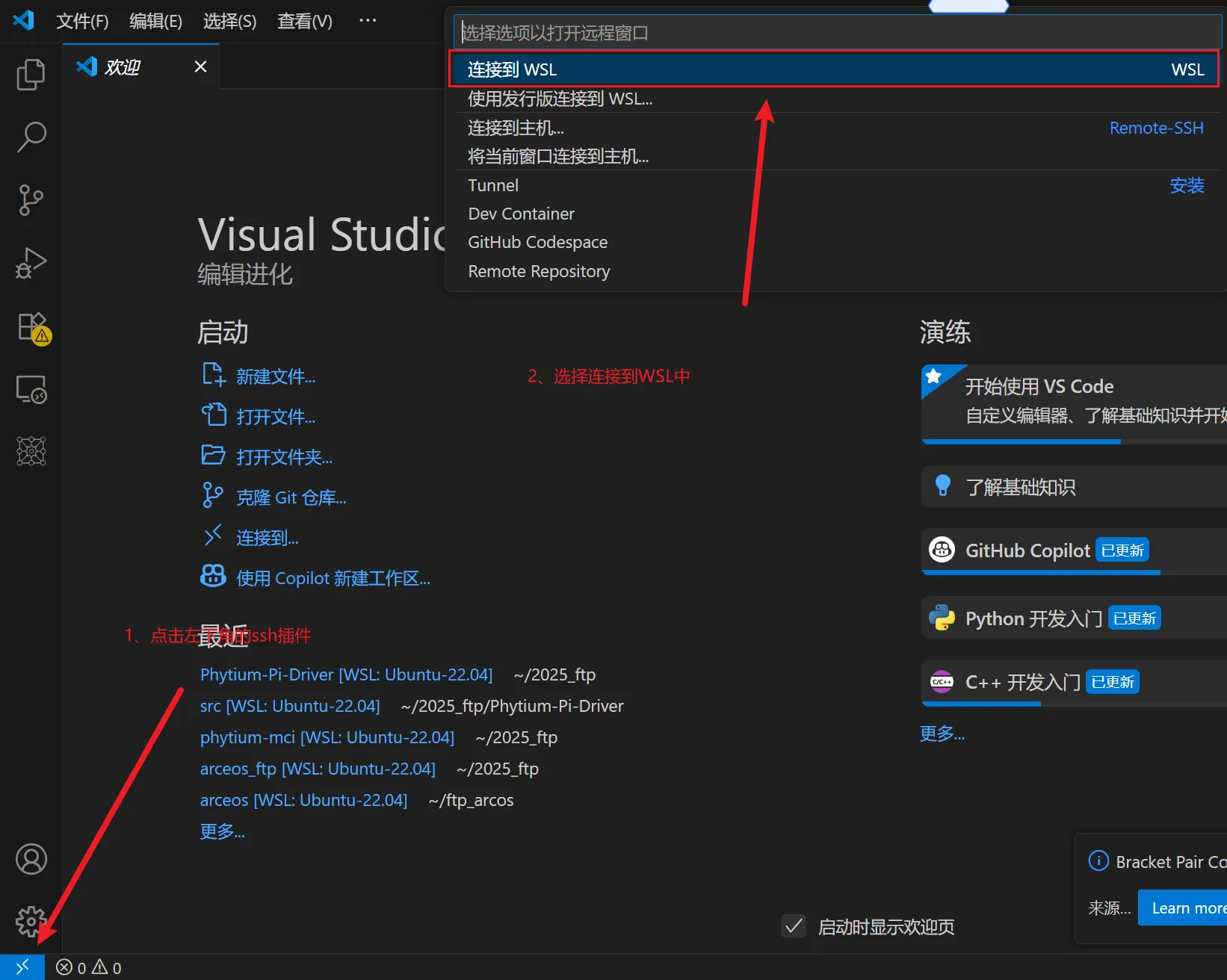This screenshot has height=980, width=1227.
Task: Open the 查看(V) menu
Action: point(305,21)
